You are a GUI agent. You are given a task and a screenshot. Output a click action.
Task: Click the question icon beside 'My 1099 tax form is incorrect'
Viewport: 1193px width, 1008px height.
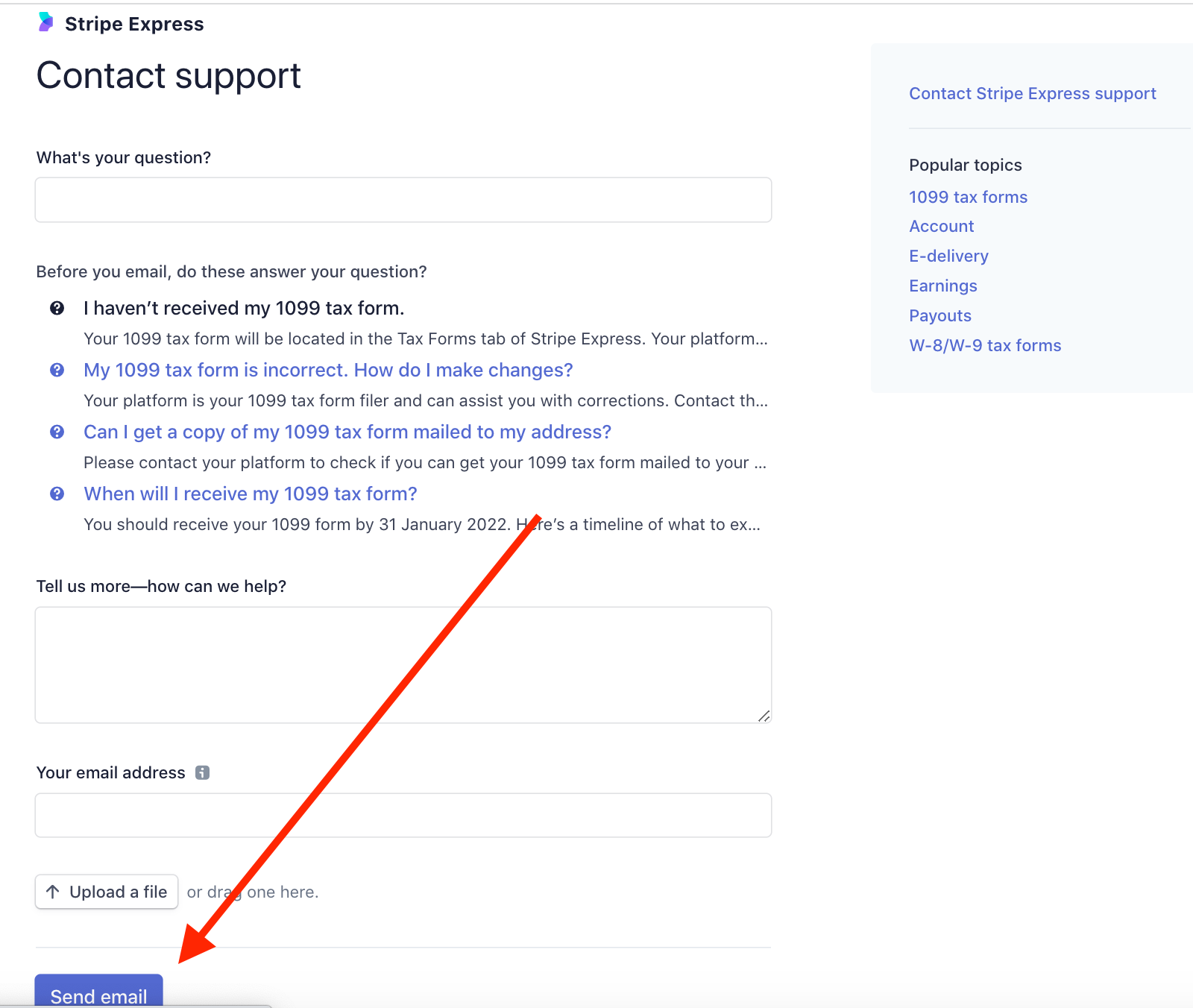pyautogui.click(x=57, y=370)
